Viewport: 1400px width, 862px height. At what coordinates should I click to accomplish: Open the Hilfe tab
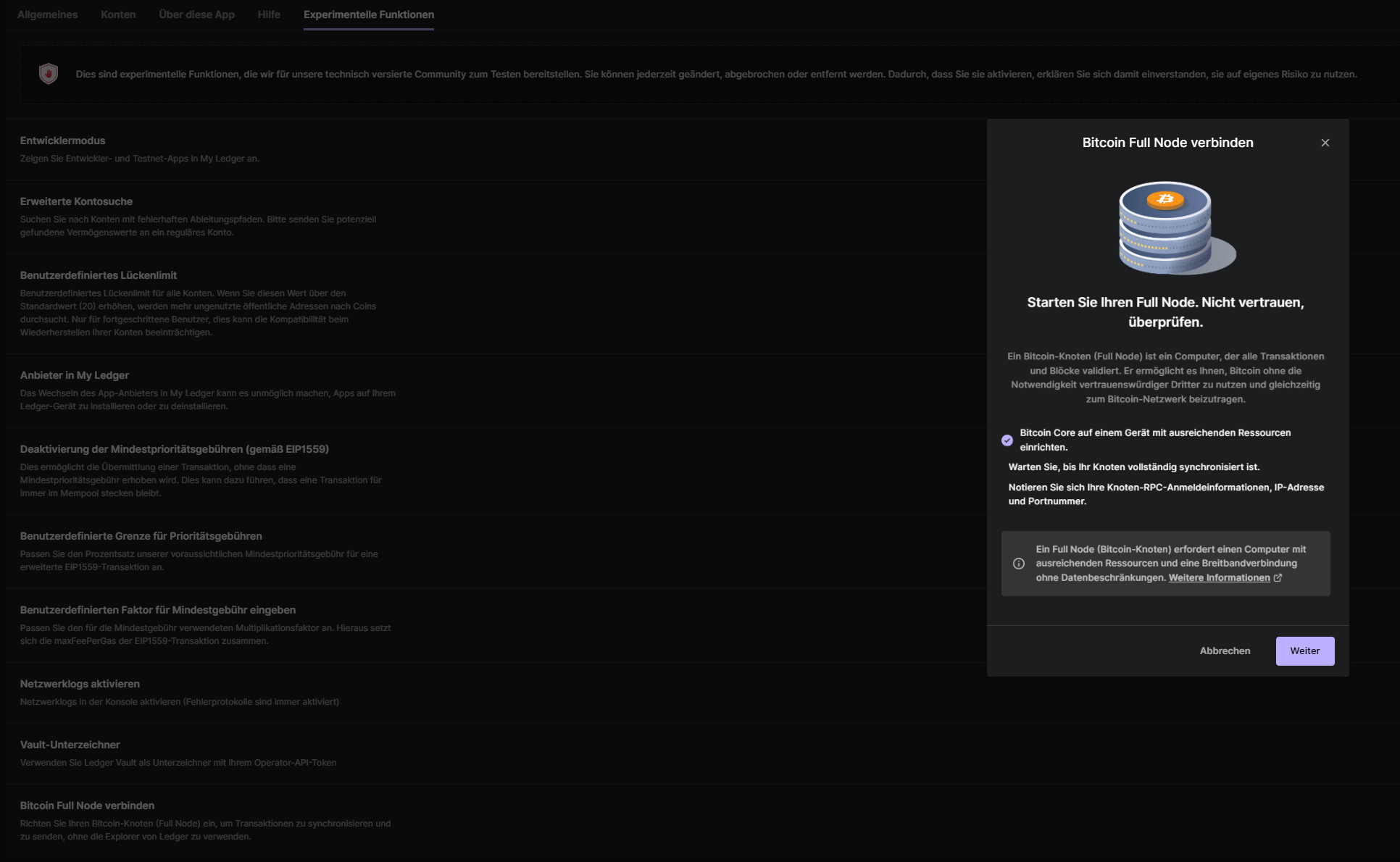(x=269, y=14)
